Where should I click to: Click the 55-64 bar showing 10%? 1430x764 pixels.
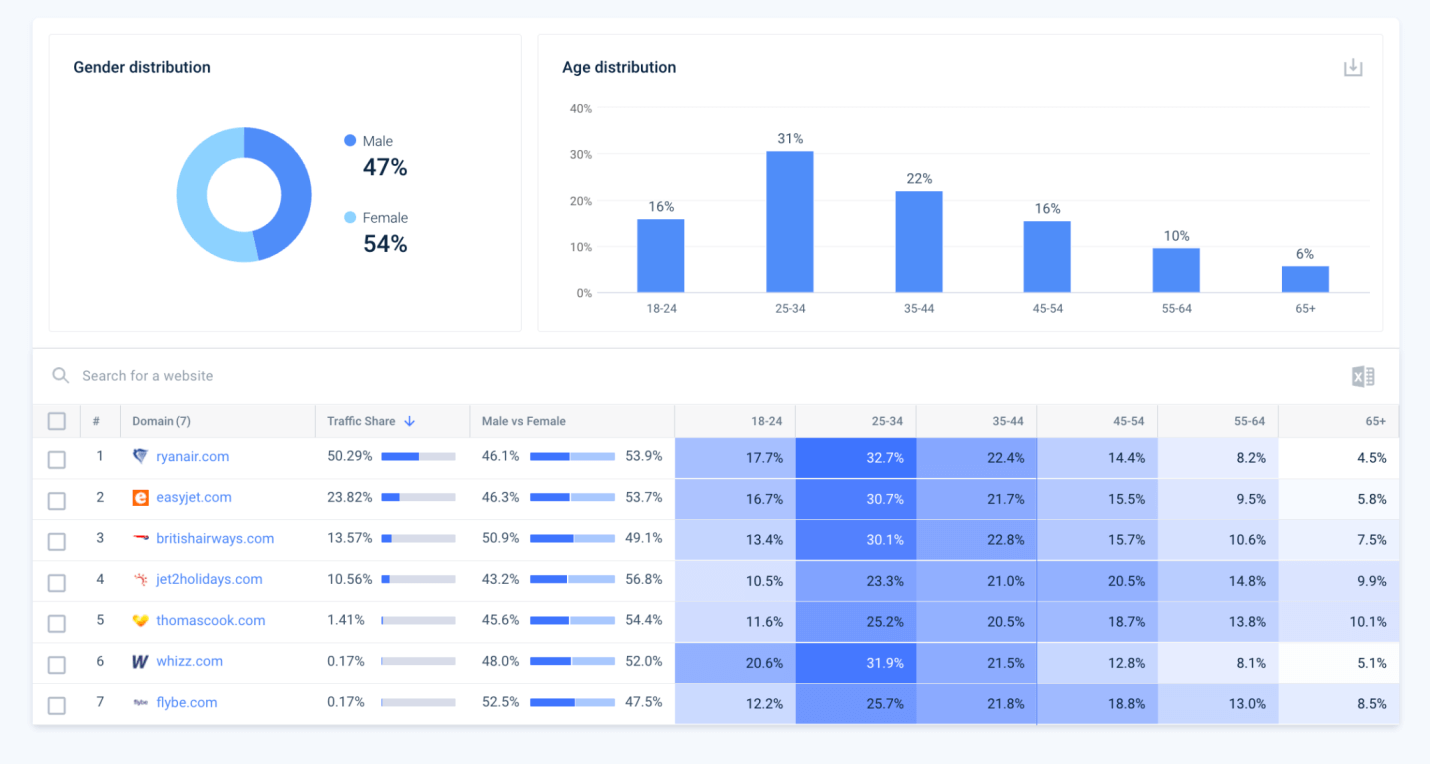pos(1176,271)
